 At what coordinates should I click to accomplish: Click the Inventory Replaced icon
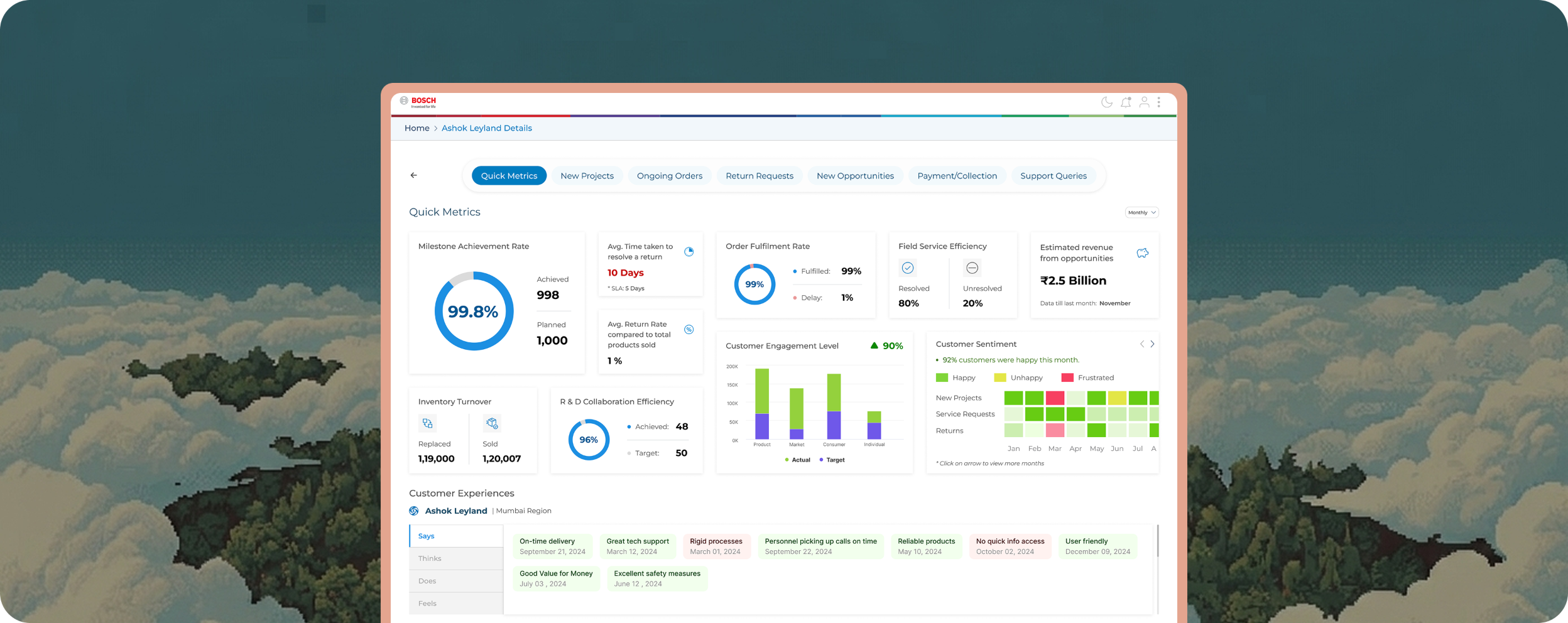click(x=427, y=423)
